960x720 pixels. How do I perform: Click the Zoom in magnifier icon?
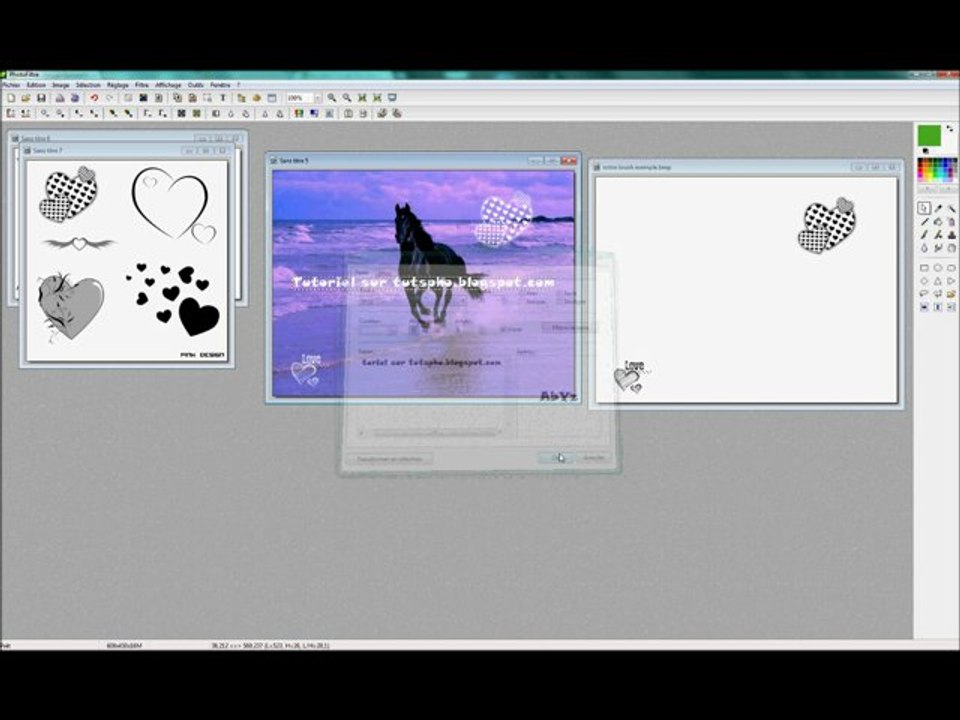pyautogui.click(x=332, y=98)
